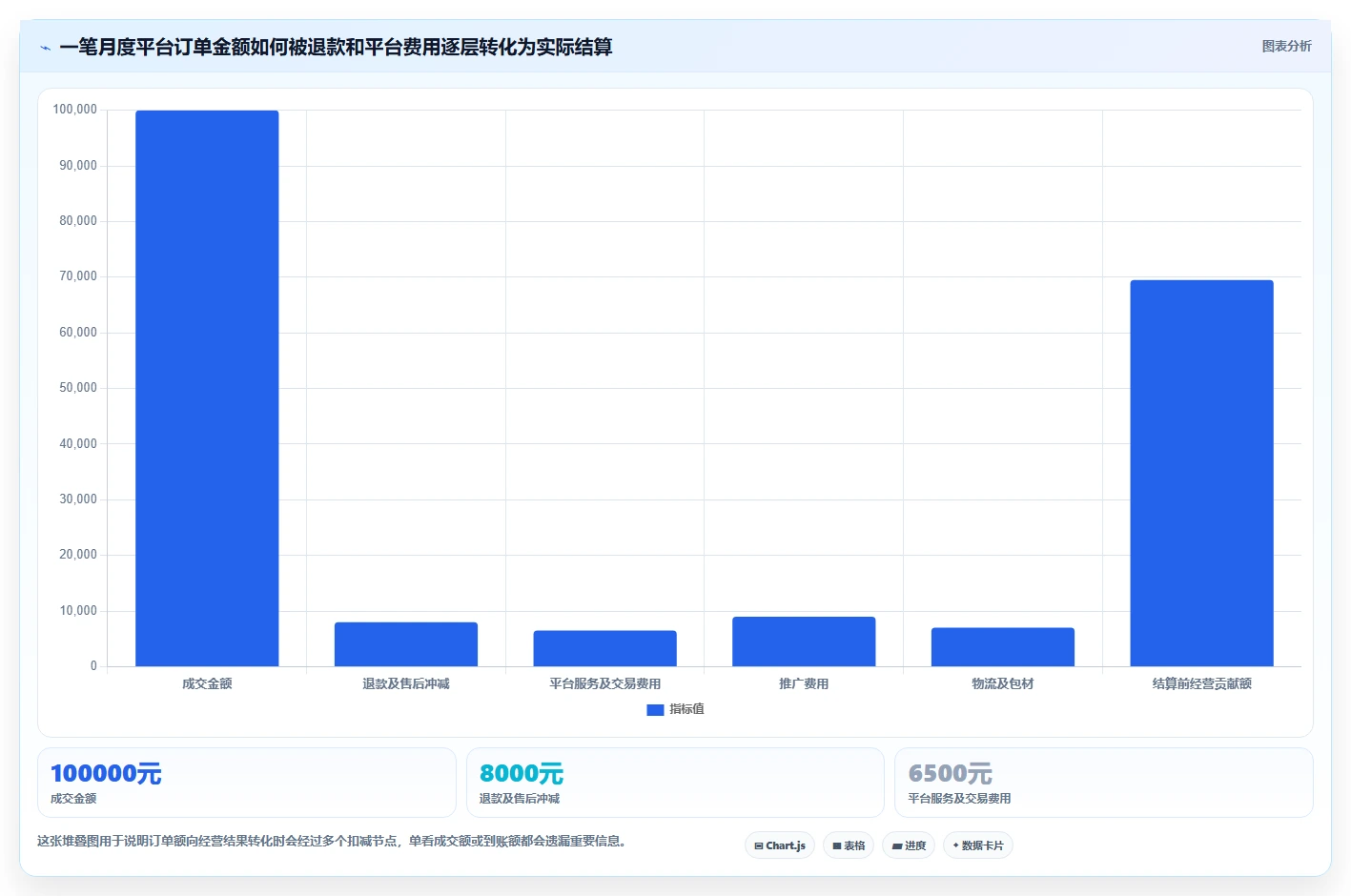Image resolution: width=1351 pixels, height=896 pixels.
Task: Select the 结算前经营贡献额 bar
Action: point(1201,473)
